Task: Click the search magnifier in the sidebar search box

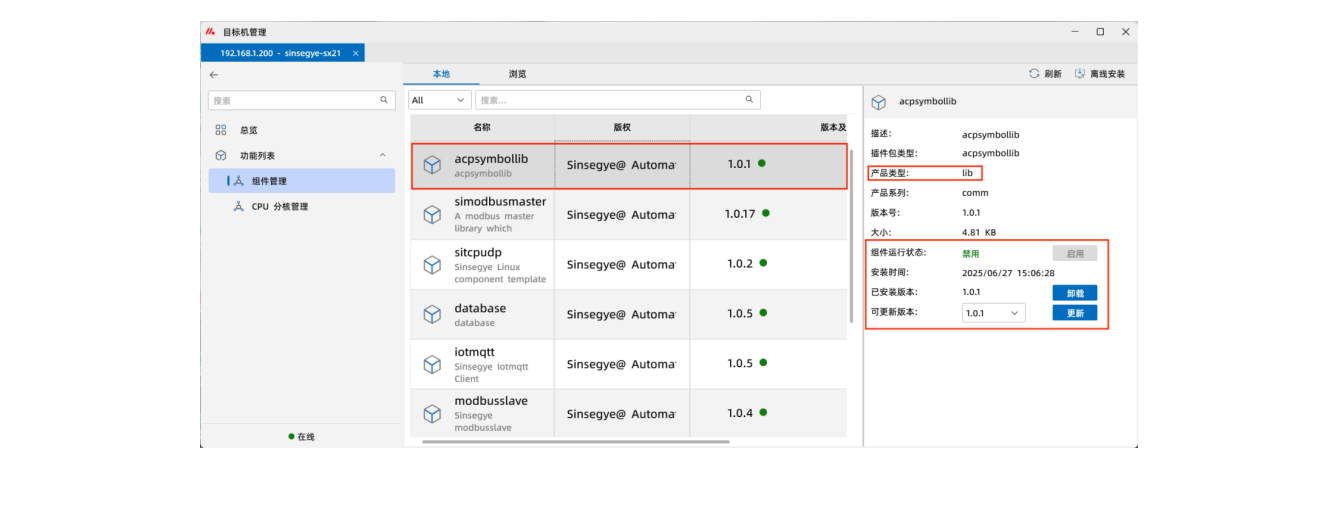Action: click(384, 100)
